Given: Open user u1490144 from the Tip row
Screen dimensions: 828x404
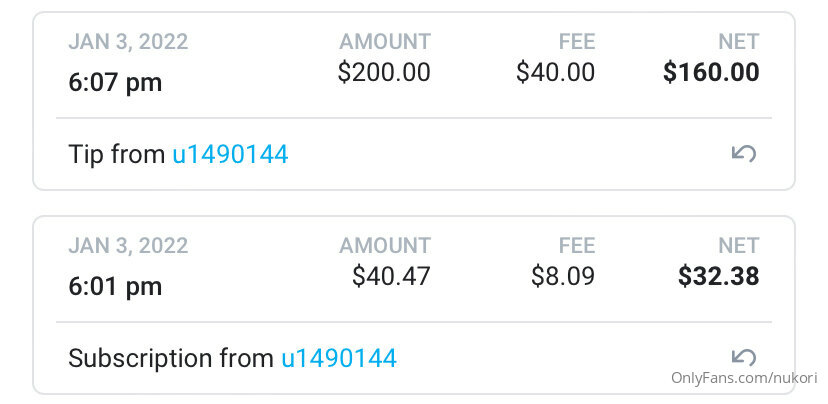Looking at the screenshot, I should 230,155.
